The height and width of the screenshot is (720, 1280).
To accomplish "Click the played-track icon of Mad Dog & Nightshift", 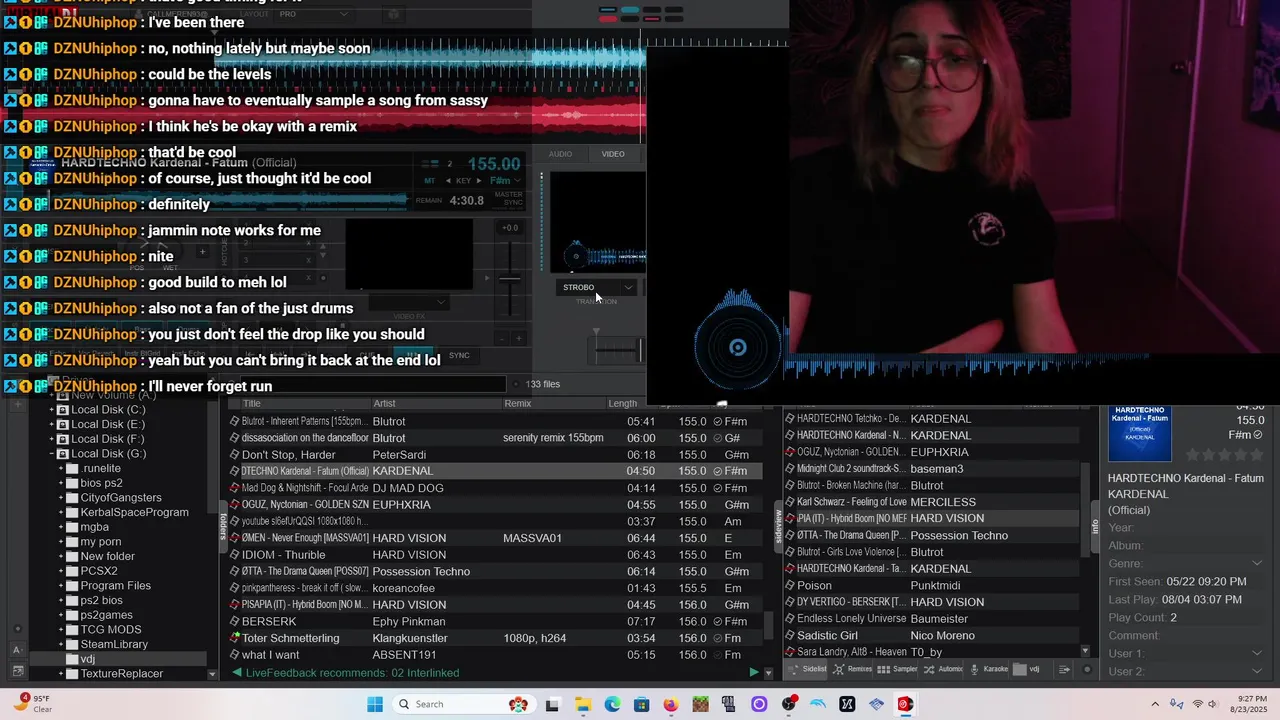I will [x=235, y=488].
